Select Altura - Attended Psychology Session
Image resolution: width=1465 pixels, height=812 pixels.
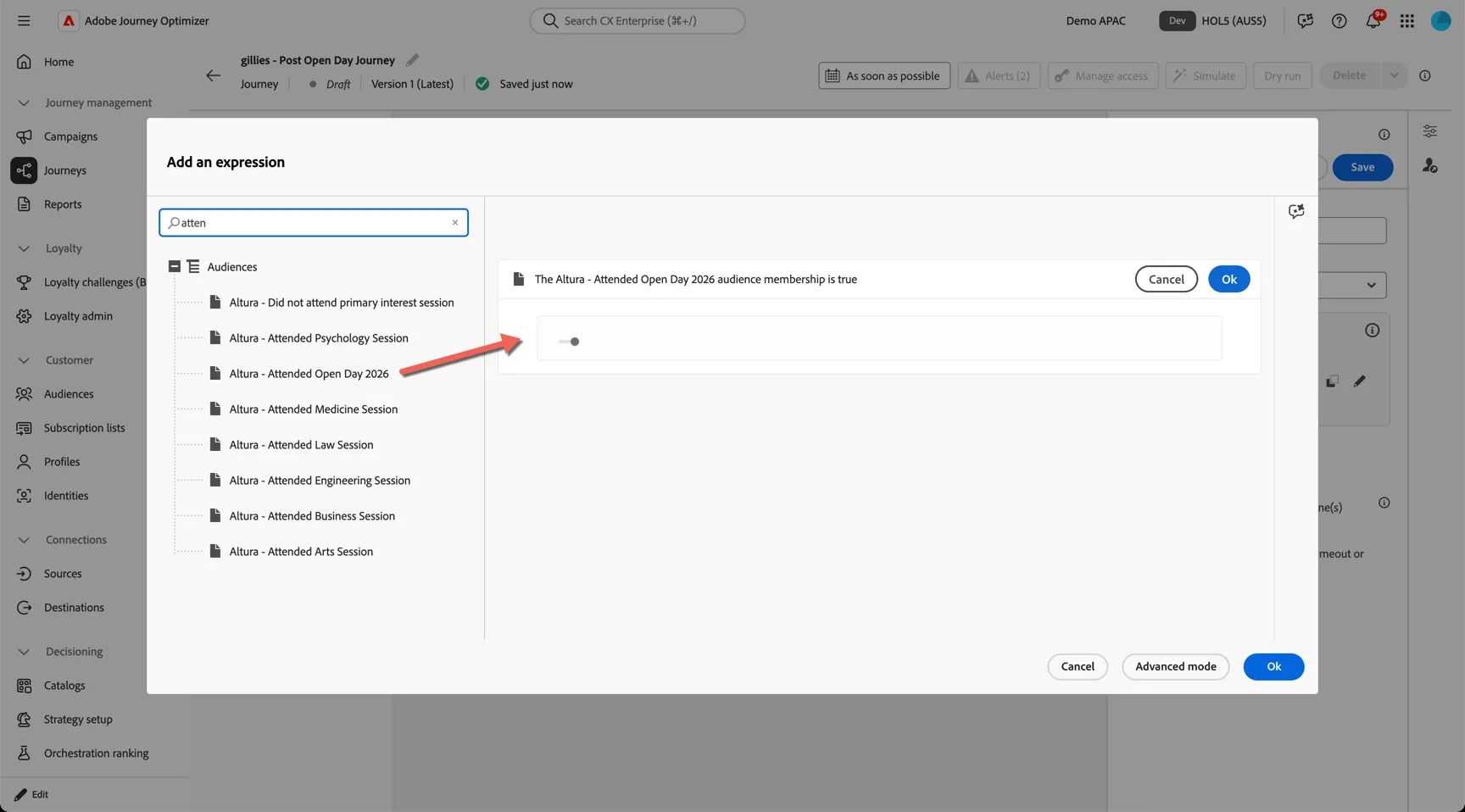(319, 338)
